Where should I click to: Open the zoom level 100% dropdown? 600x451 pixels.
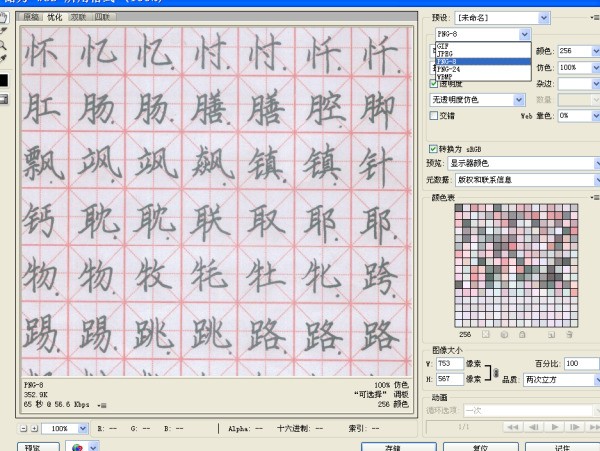[x=83, y=428]
